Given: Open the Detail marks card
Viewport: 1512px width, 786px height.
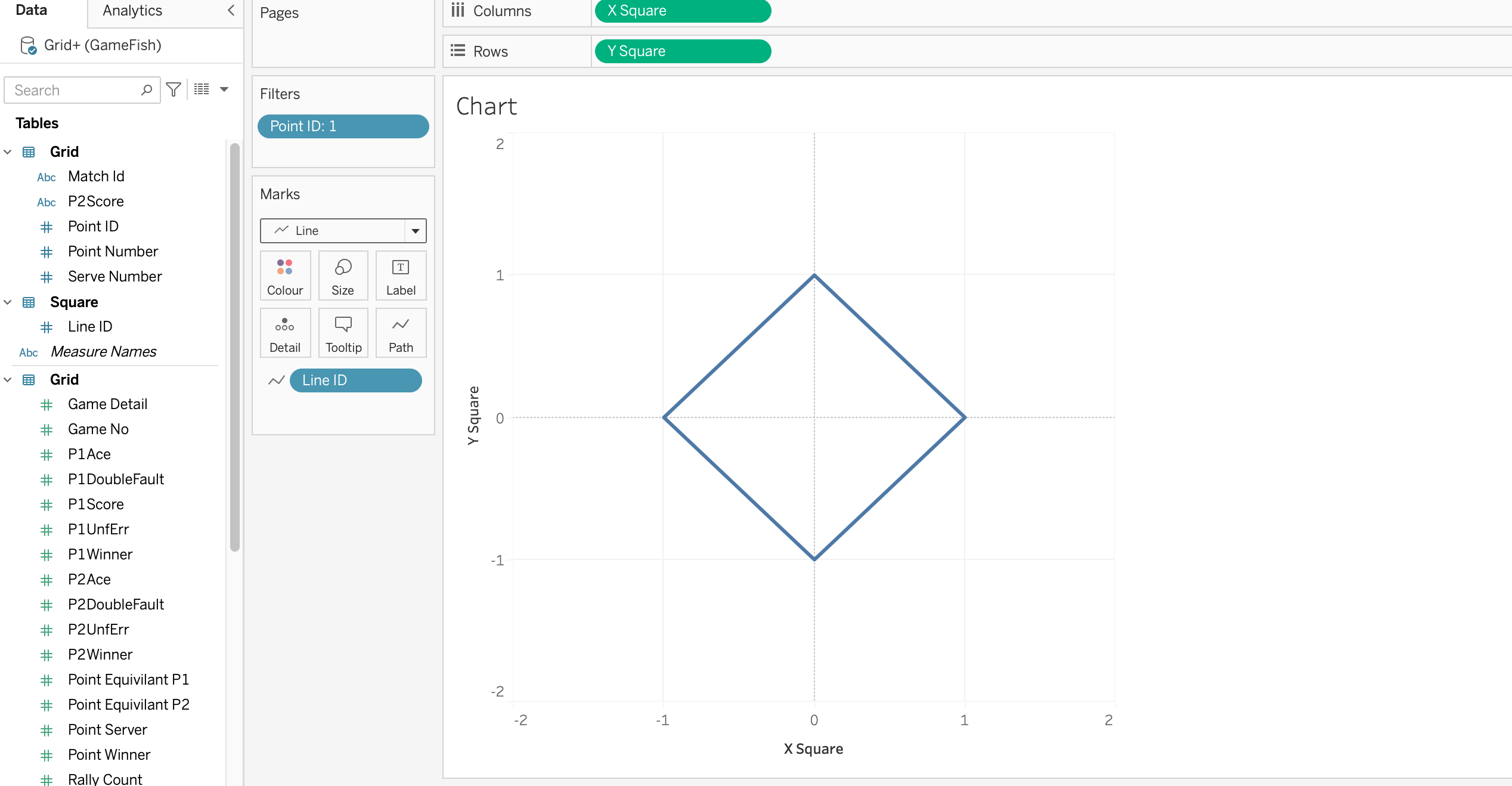Looking at the screenshot, I should [285, 333].
